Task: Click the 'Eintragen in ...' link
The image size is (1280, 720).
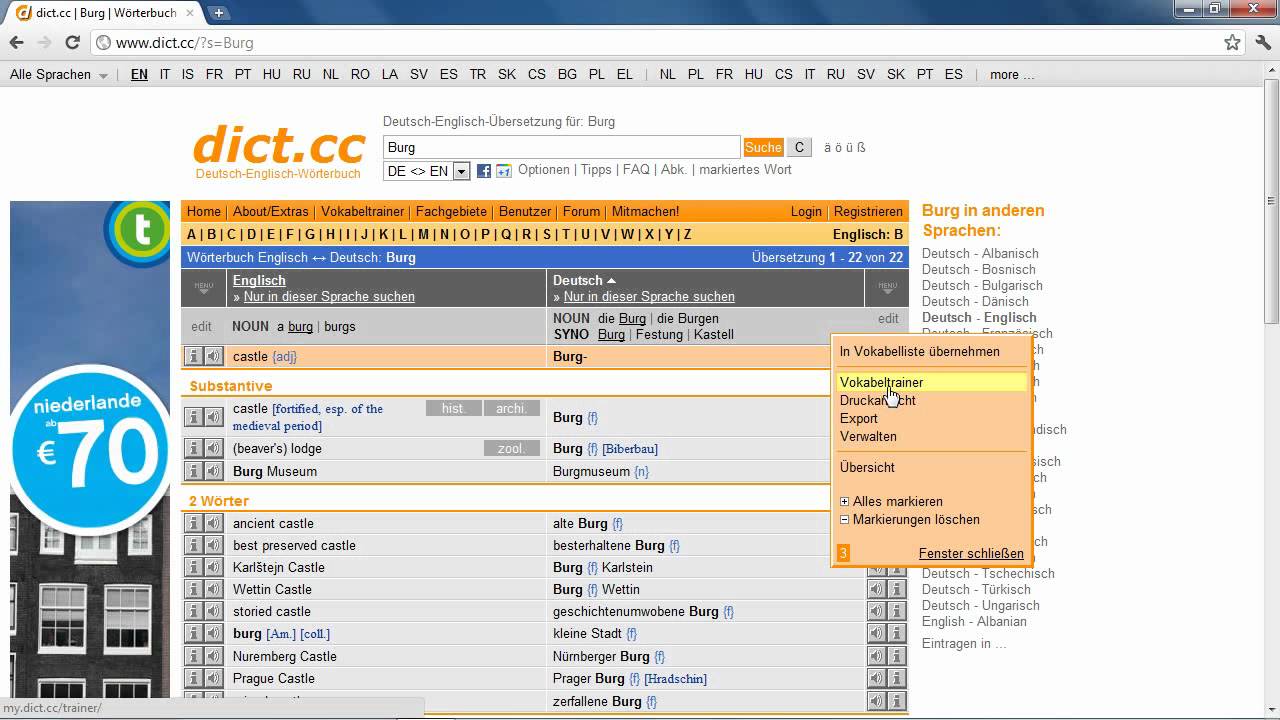Action: pyautogui.click(x=964, y=643)
